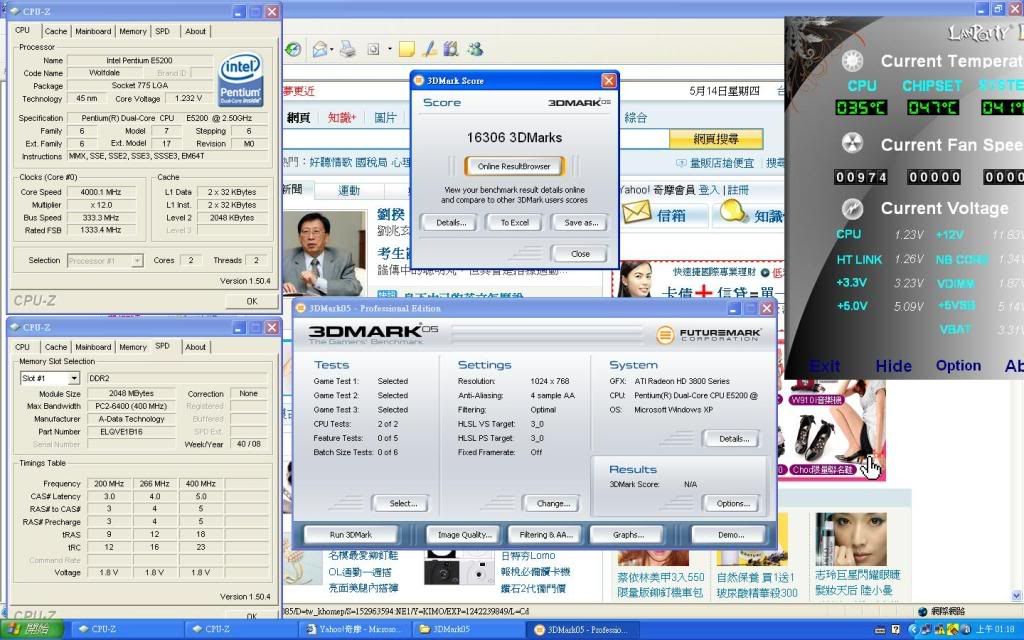The height and width of the screenshot is (640, 1024).
Task: Open the About tab in top CPU-Z window
Action: [195, 31]
